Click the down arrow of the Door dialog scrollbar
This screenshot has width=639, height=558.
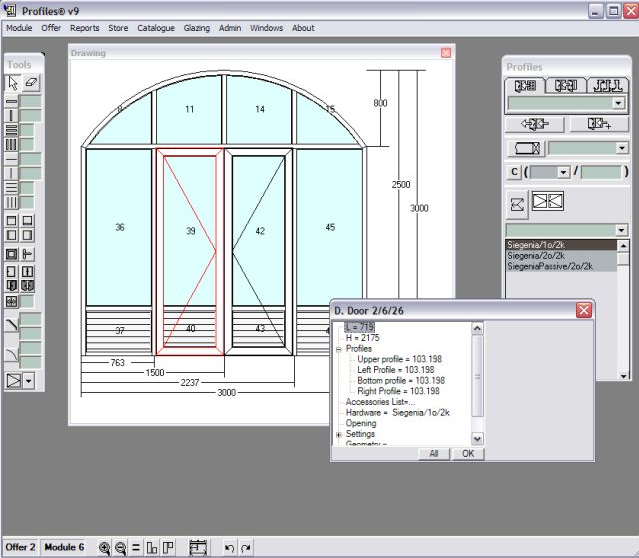477,439
